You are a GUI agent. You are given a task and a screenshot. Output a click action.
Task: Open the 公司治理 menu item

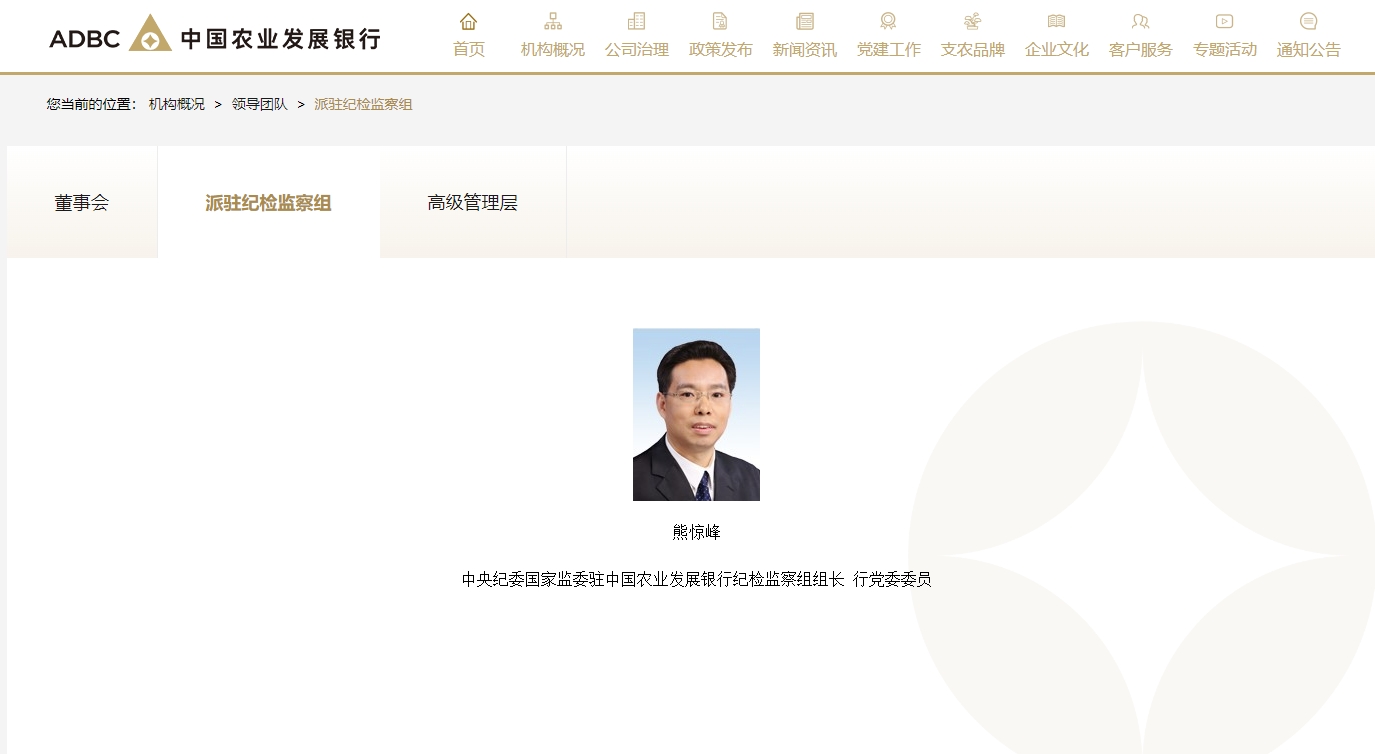637,49
